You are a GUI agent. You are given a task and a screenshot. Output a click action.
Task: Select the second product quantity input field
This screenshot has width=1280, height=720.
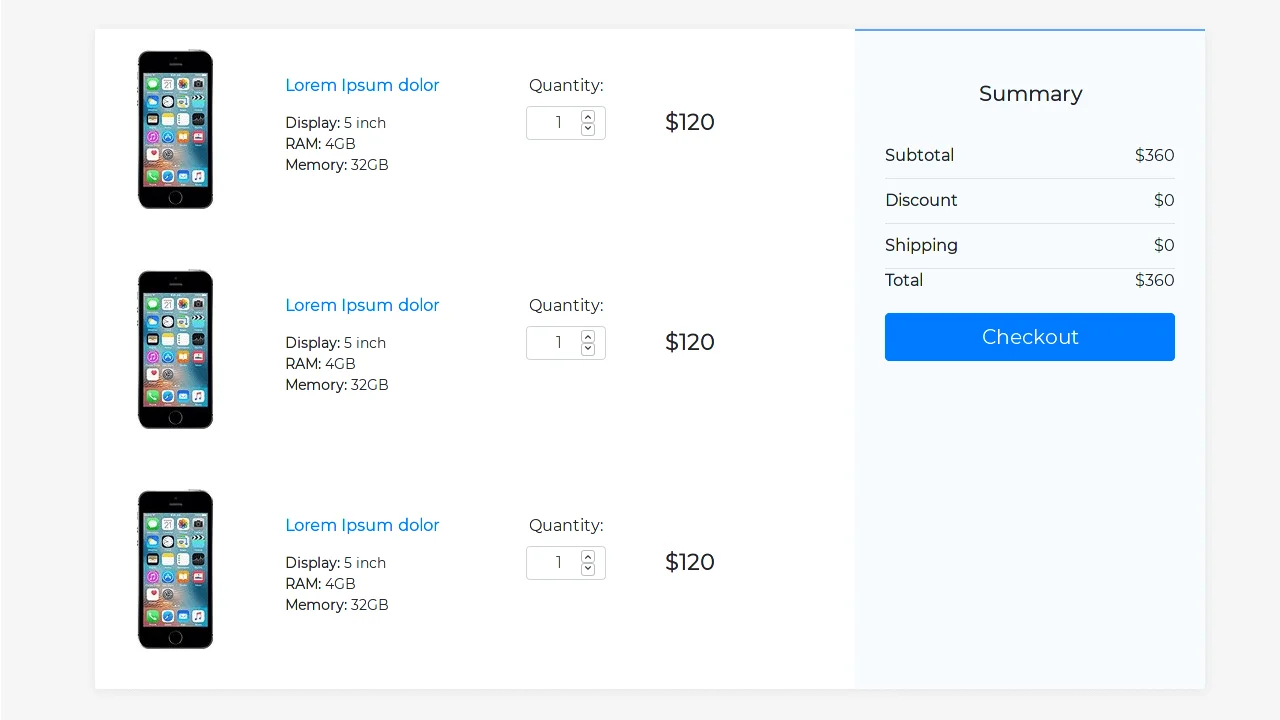[556, 342]
